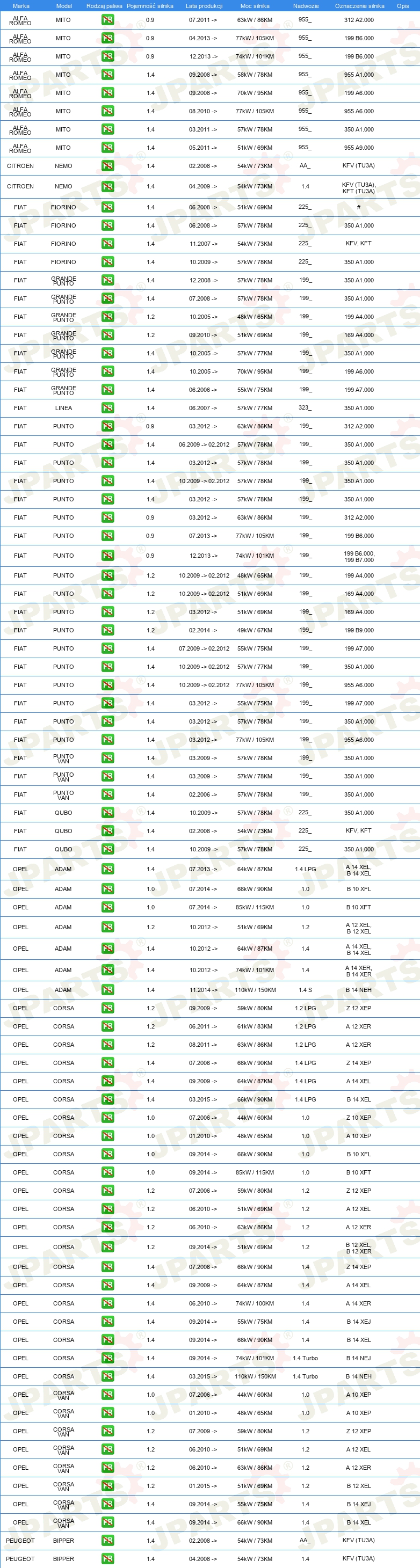
Task: Click fuel icon in Citroen Nemo 04.2009 row
Action: pos(108,186)
